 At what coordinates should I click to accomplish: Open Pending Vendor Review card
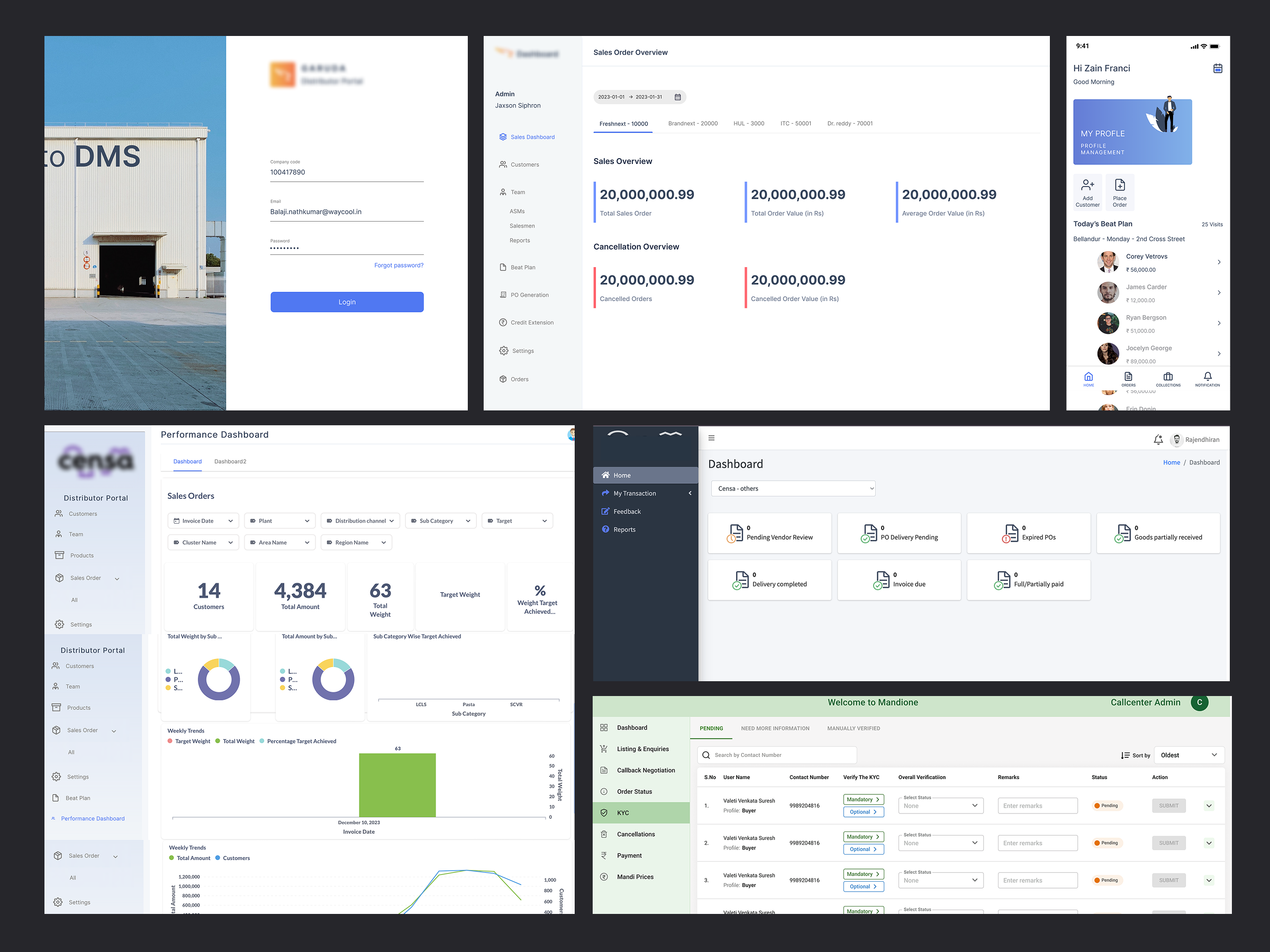coord(769,533)
